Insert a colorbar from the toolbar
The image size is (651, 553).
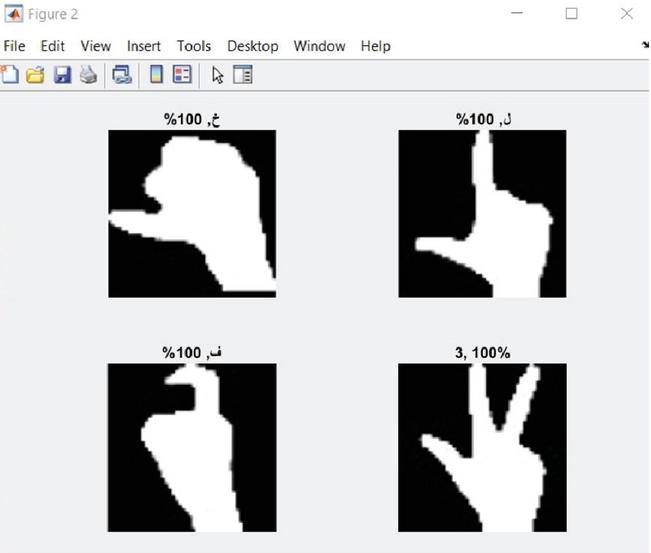(x=156, y=75)
